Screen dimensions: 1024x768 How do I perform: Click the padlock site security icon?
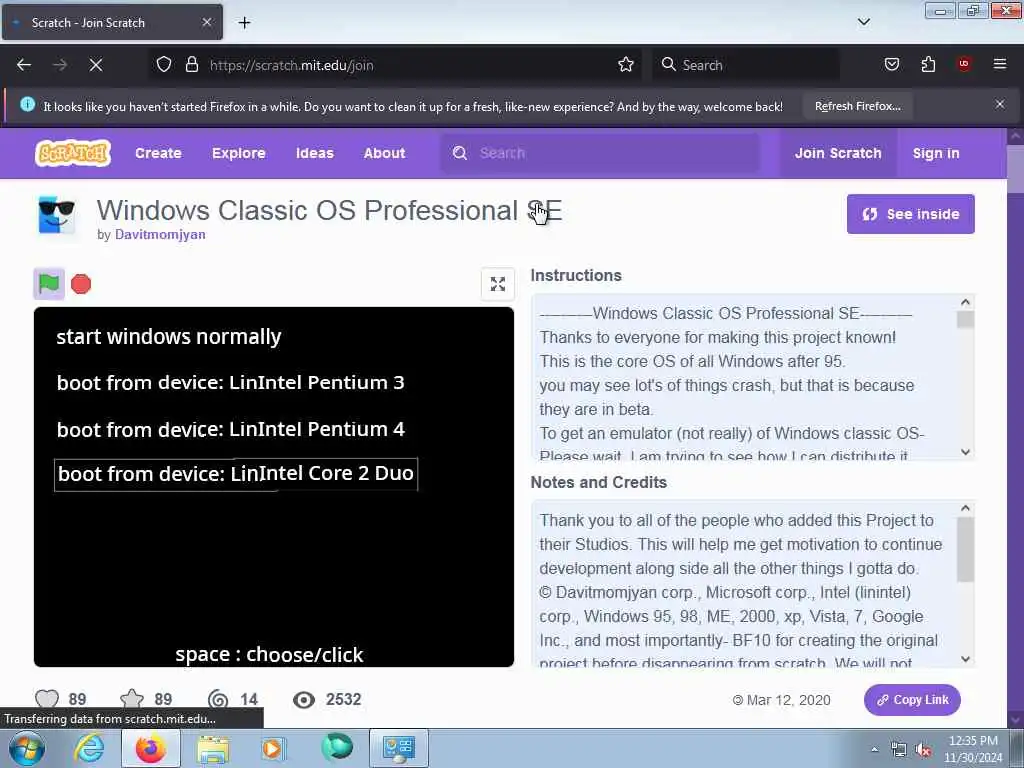point(192,65)
